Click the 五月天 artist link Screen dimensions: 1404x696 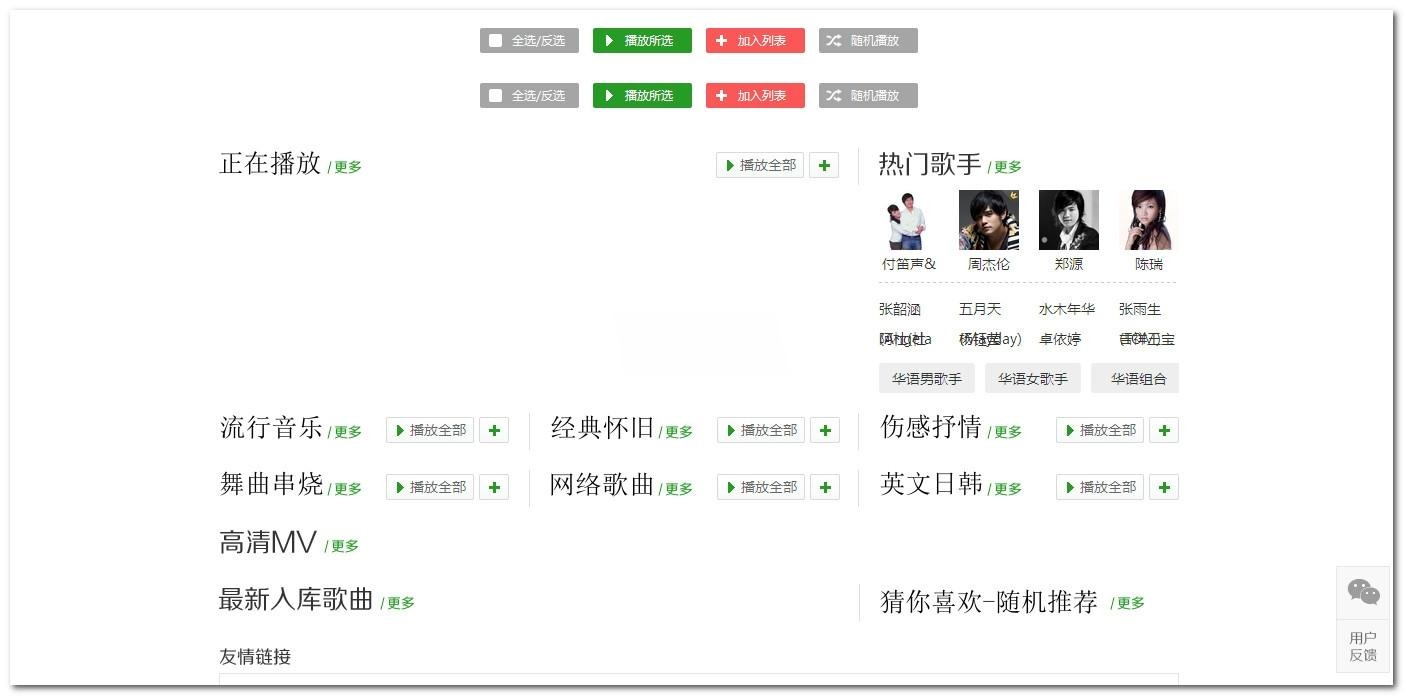[x=981, y=309]
